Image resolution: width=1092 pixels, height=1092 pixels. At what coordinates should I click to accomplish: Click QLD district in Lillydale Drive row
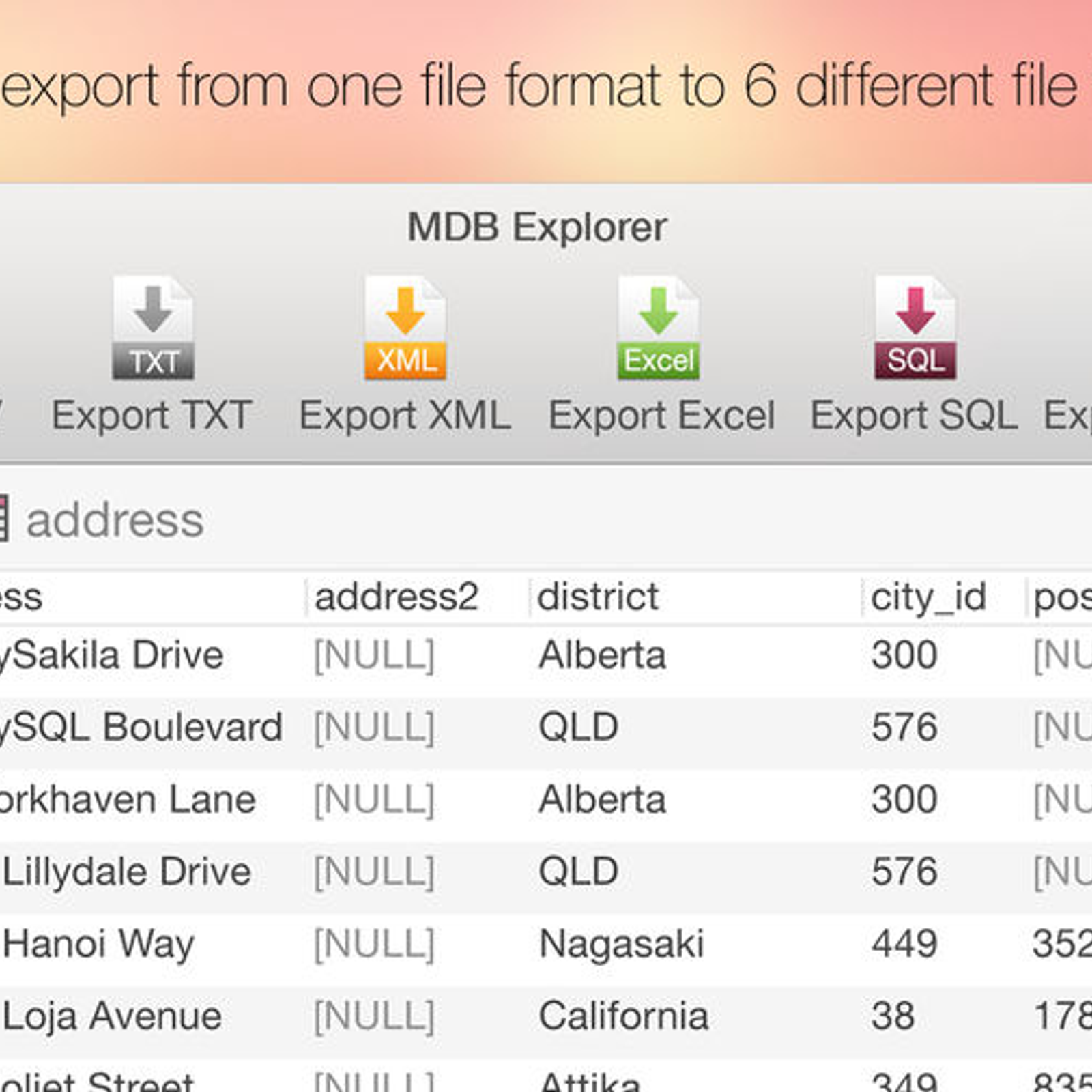(x=578, y=872)
